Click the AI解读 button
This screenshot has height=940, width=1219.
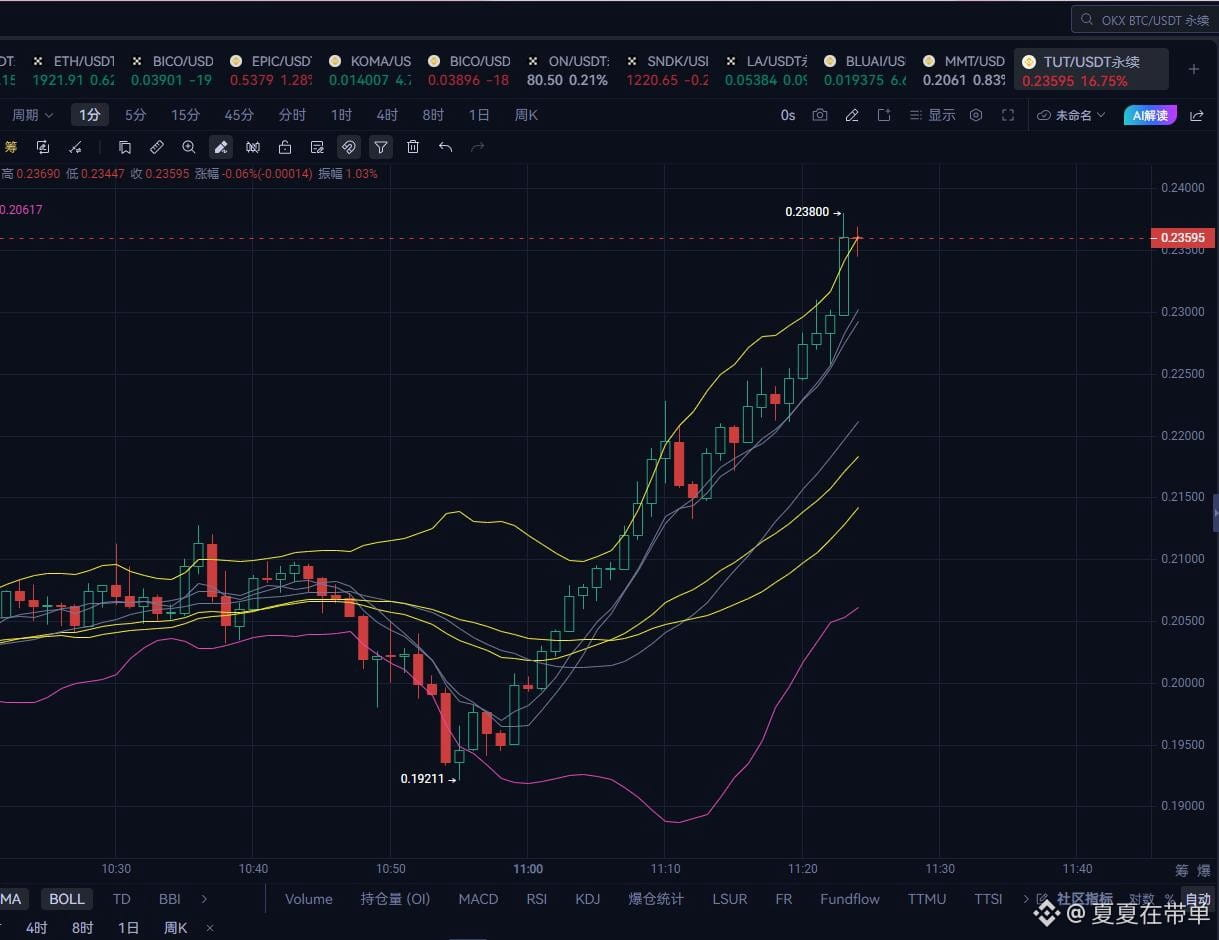tap(1150, 115)
